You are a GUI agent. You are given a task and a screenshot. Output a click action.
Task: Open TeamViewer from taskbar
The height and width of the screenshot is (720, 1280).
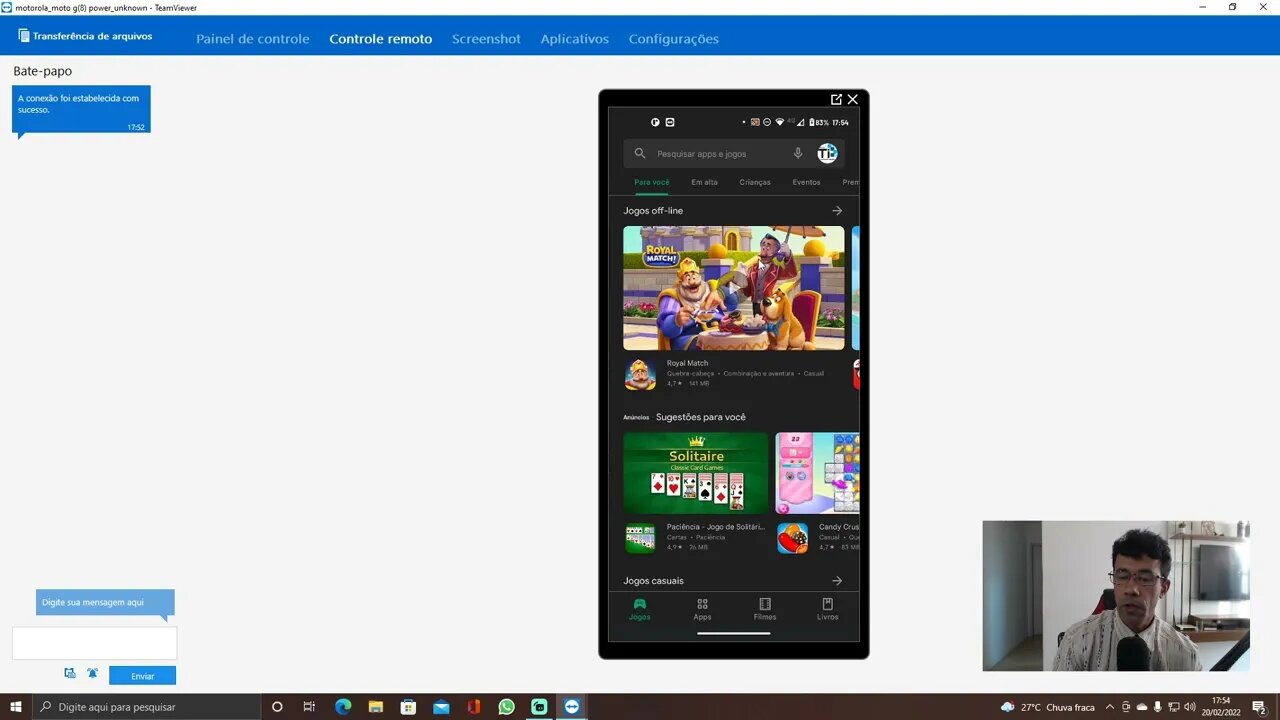point(572,707)
